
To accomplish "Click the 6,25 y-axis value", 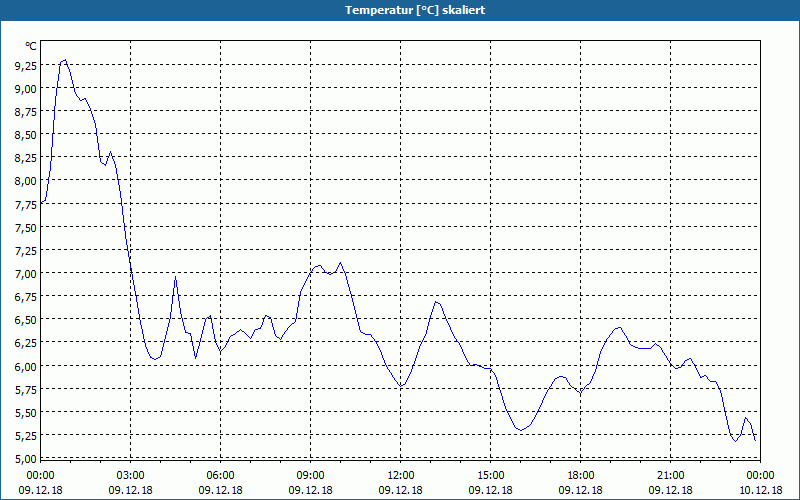I will 26,343.
